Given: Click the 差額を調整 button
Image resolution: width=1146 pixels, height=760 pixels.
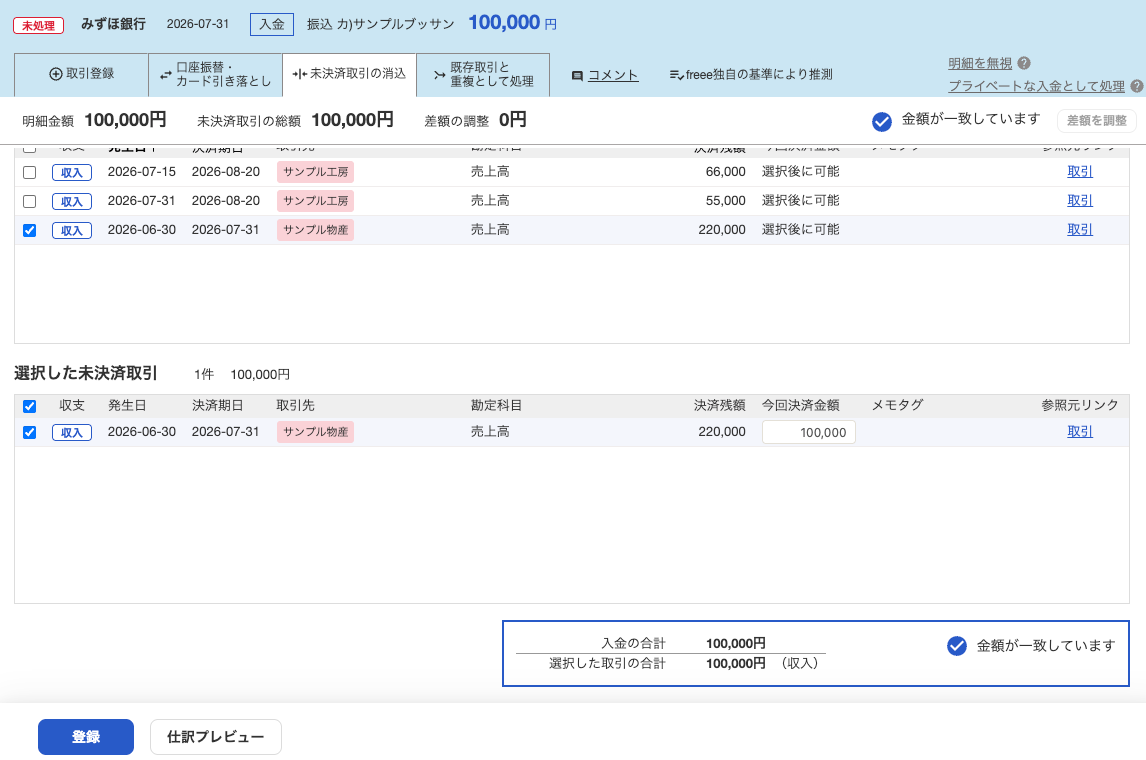Looking at the screenshot, I should tap(1096, 121).
